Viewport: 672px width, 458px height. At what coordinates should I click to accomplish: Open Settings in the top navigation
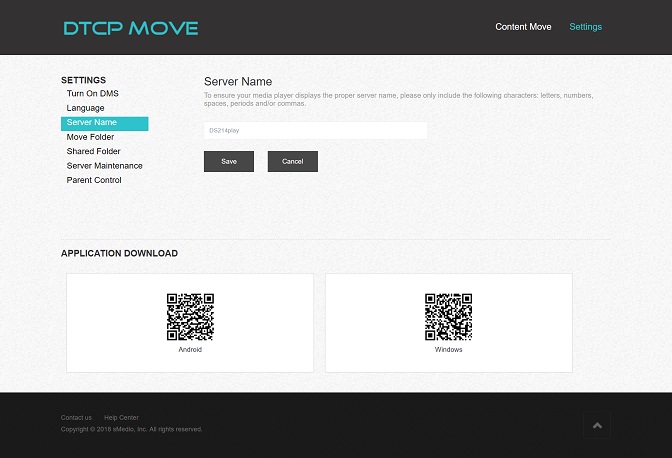[x=585, y=27]
